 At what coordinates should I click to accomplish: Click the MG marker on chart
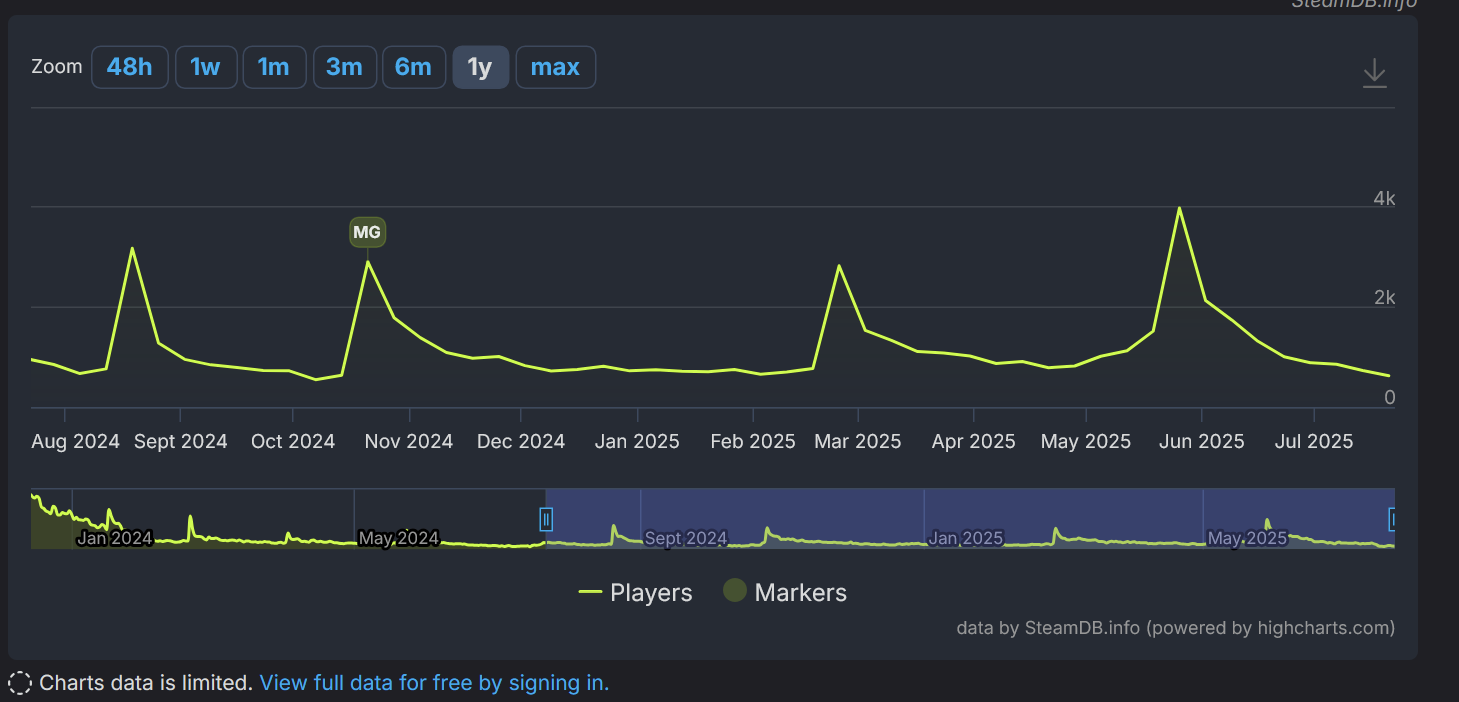pos(367,233)
